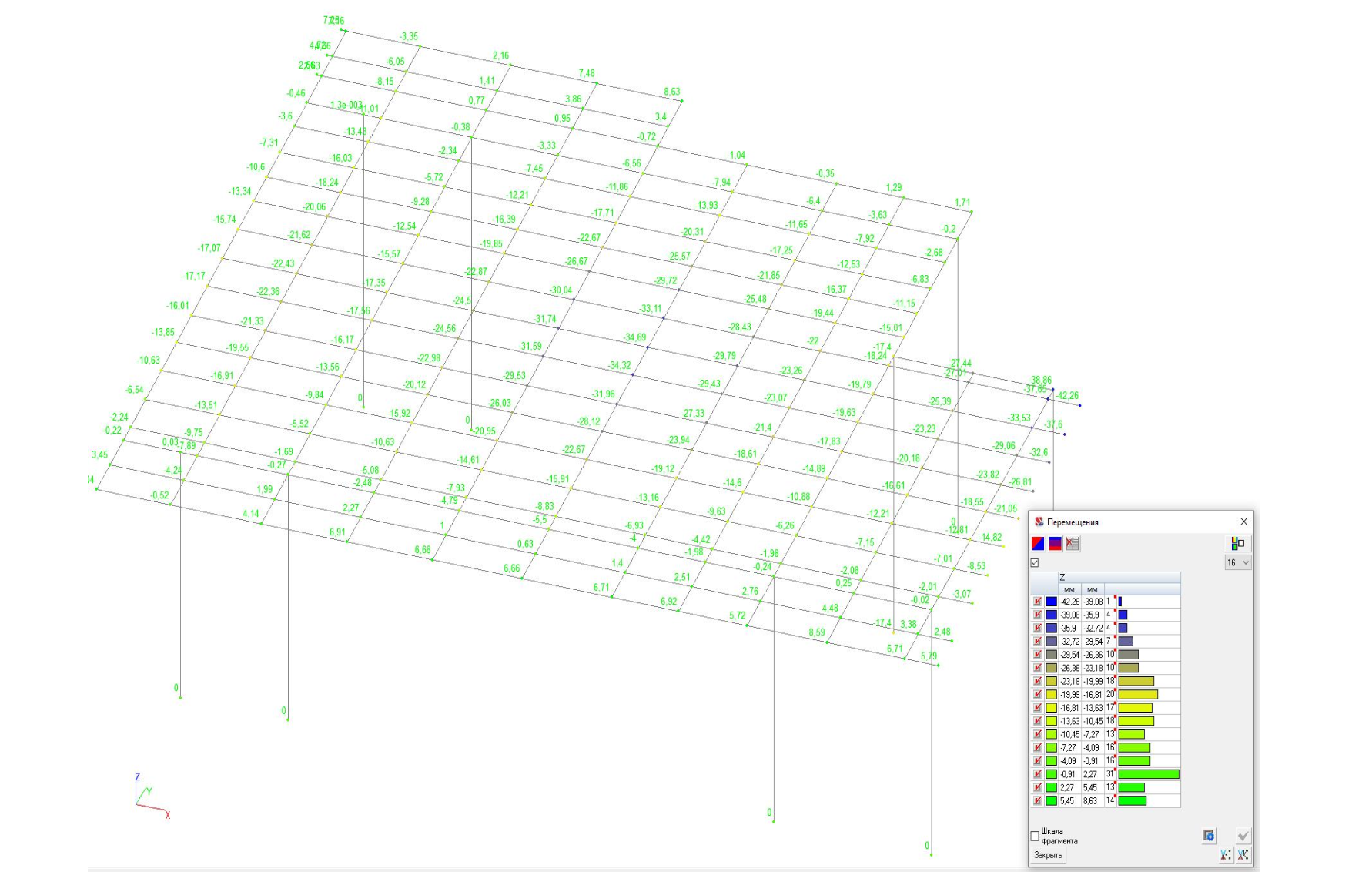1372x872 pixels.
Task: Click the histogram bar for the 31-count row
Action: click(x=1149, y=774)
